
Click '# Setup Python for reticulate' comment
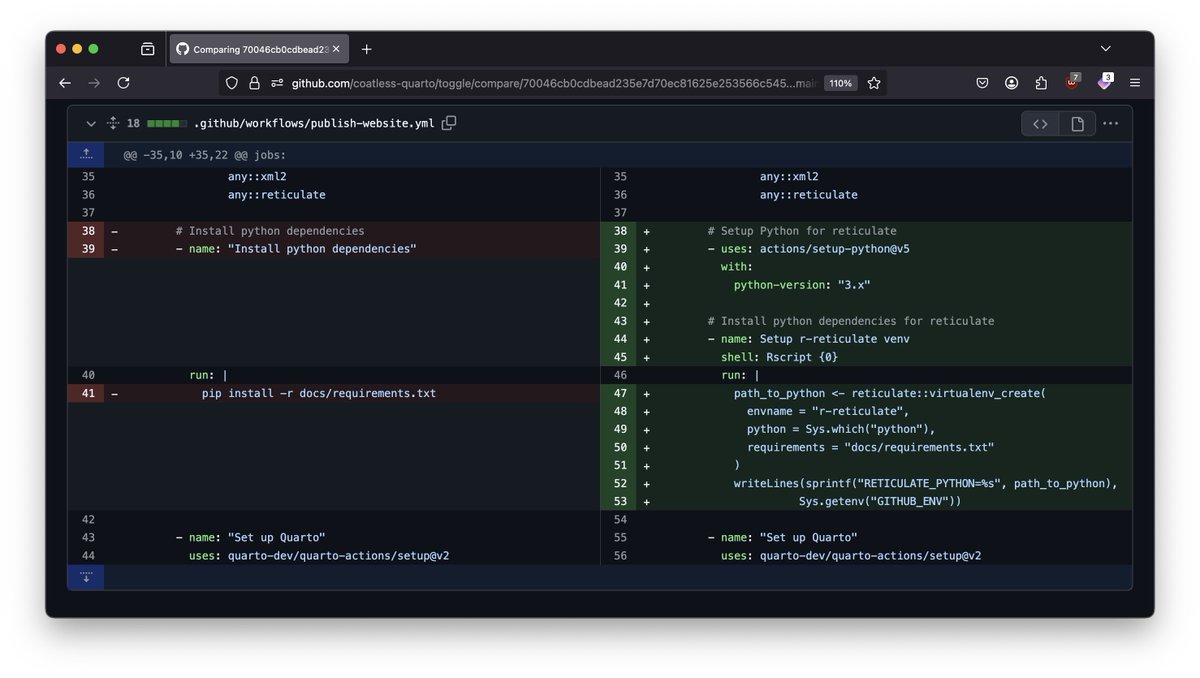click(x=802, y=231)
